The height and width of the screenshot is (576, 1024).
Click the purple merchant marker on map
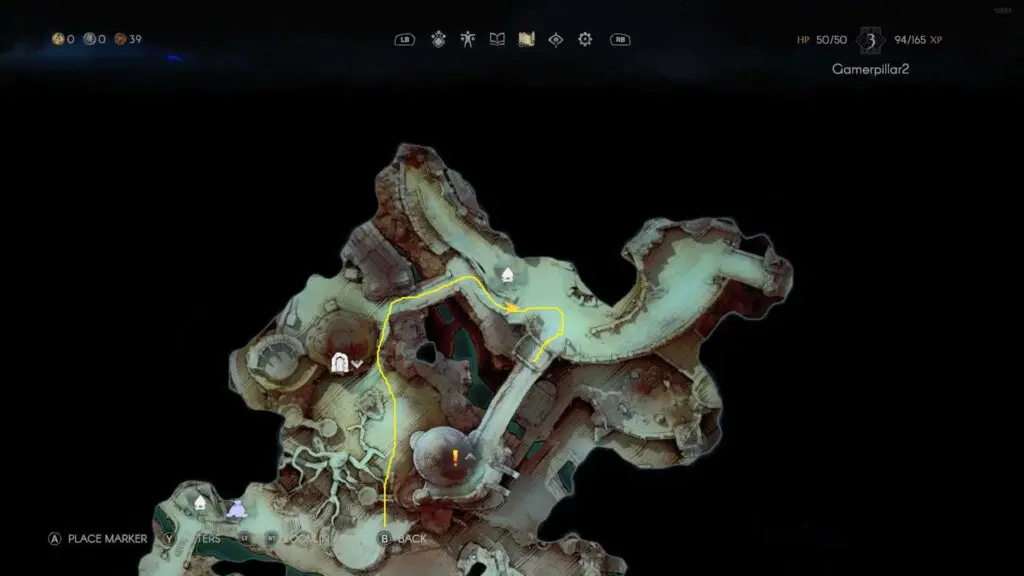click(x=235, y=510)
